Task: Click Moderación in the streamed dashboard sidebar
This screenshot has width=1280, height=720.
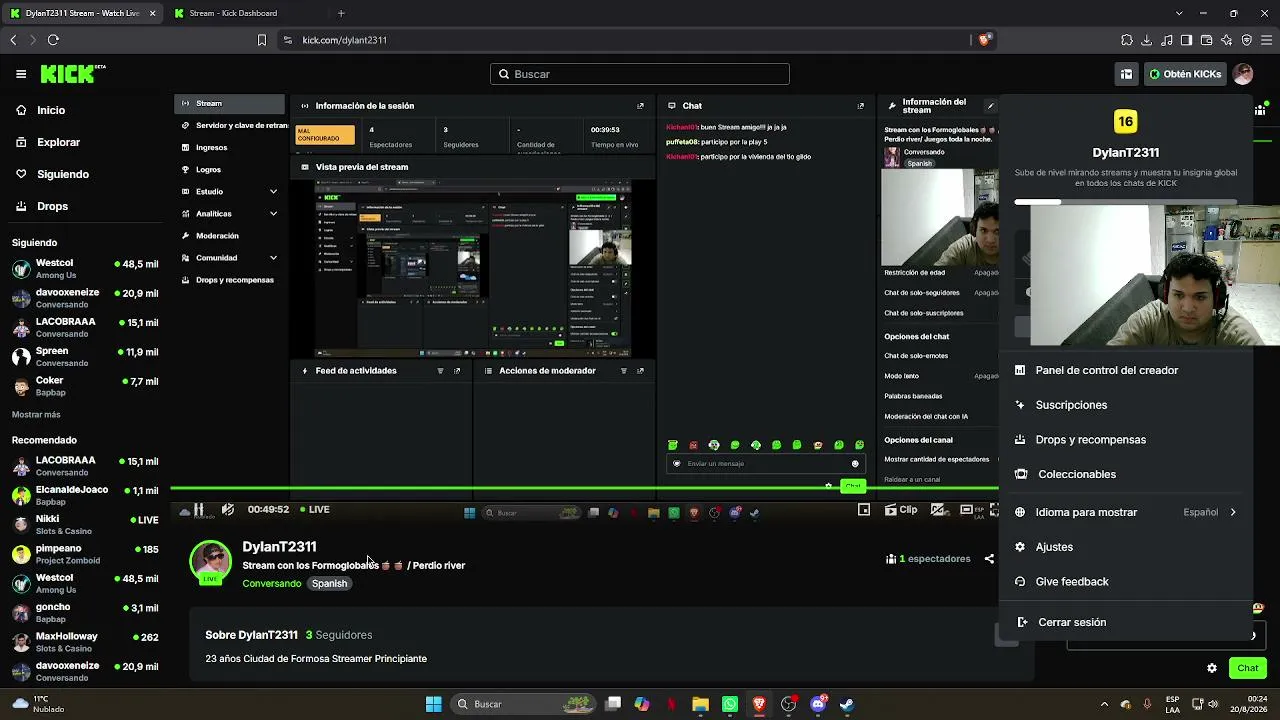Action: [x=217, y=235]
